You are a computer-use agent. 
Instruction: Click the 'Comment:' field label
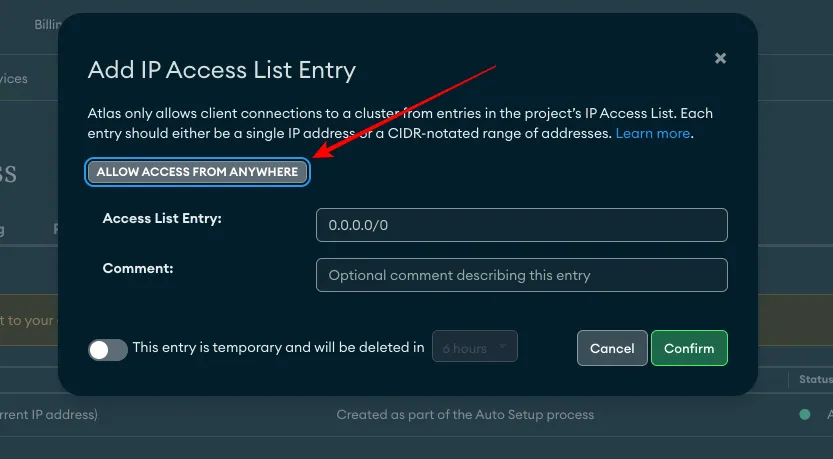click(x=138, y=268)
